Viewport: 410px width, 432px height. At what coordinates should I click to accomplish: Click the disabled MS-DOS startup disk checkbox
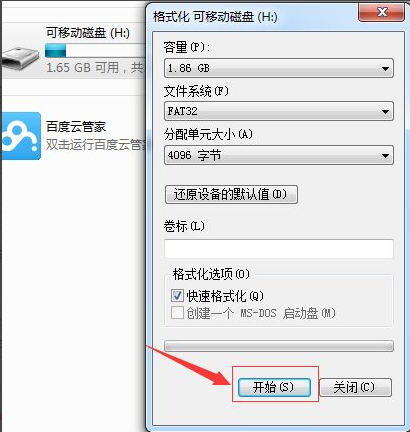tap(177, 313)
